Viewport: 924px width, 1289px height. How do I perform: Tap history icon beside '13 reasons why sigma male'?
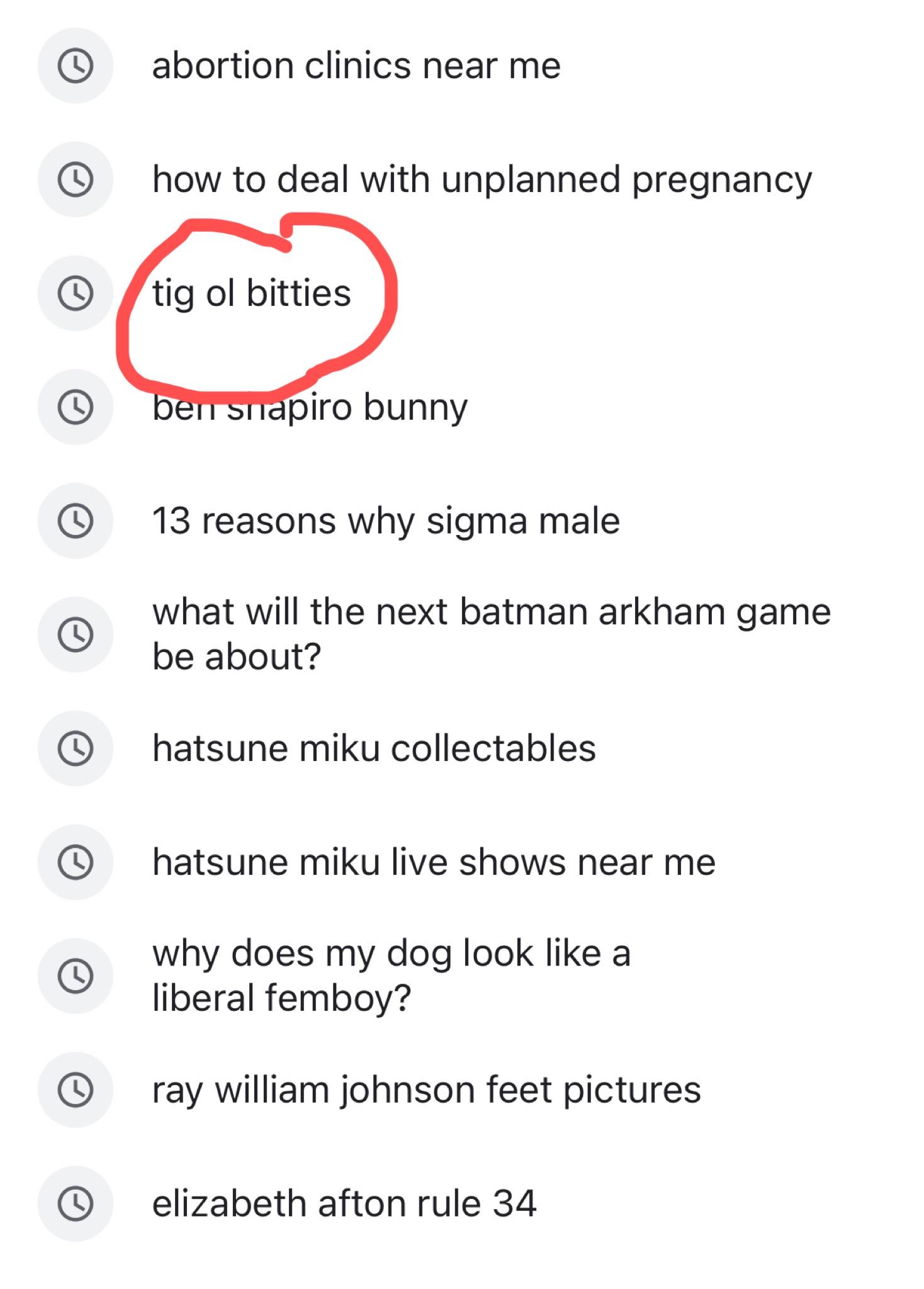point(76,521)
